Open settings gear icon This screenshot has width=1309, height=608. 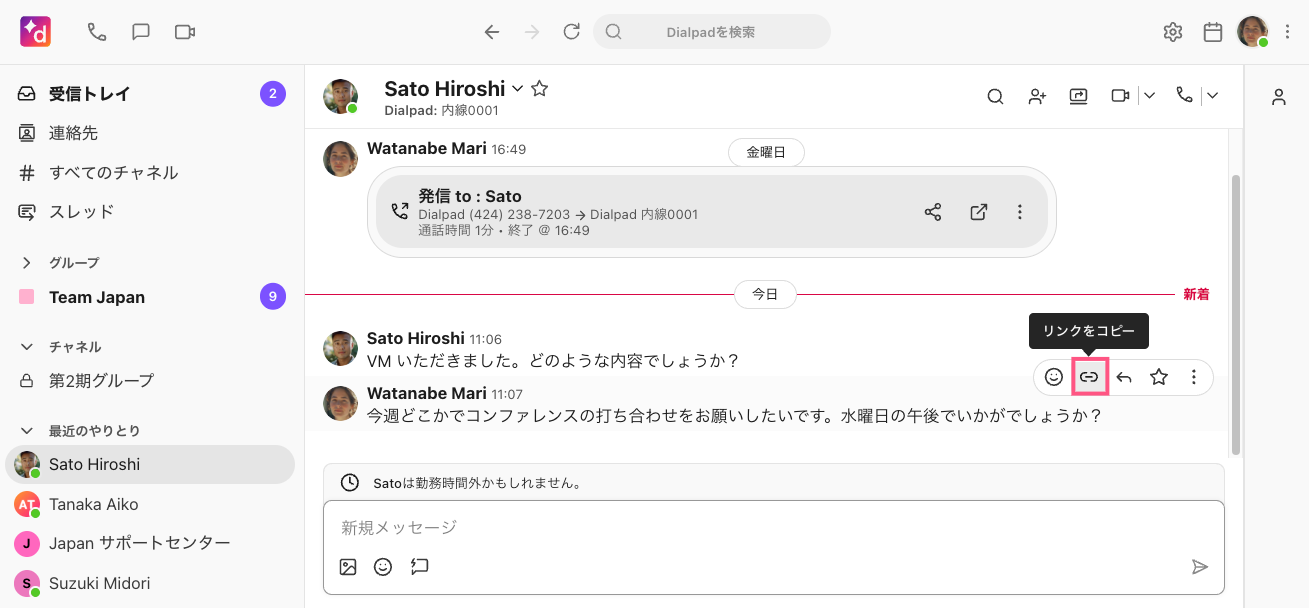pos(1173,32)
